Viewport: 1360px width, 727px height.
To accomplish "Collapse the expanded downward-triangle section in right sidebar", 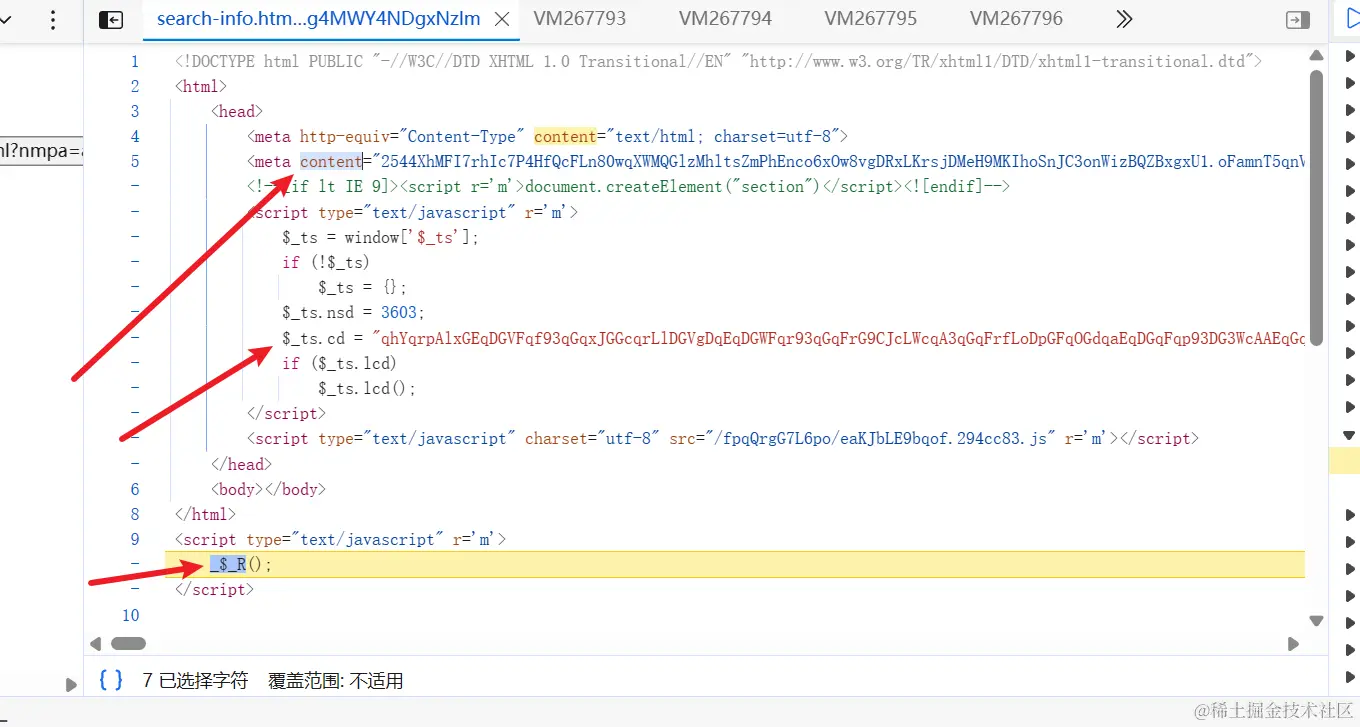I will click(x=1349, y=435).
